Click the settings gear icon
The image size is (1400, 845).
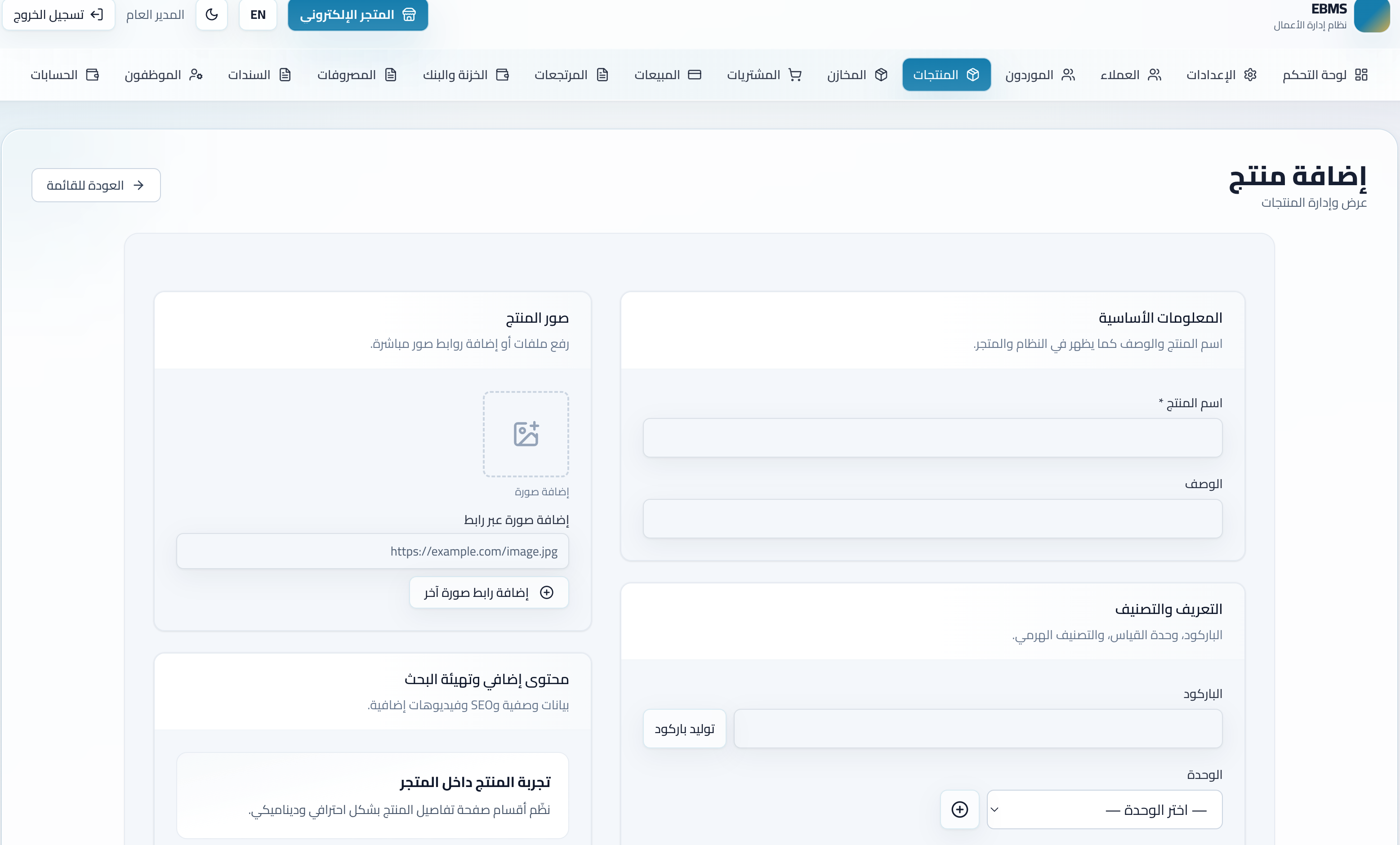coord(1250,75)
